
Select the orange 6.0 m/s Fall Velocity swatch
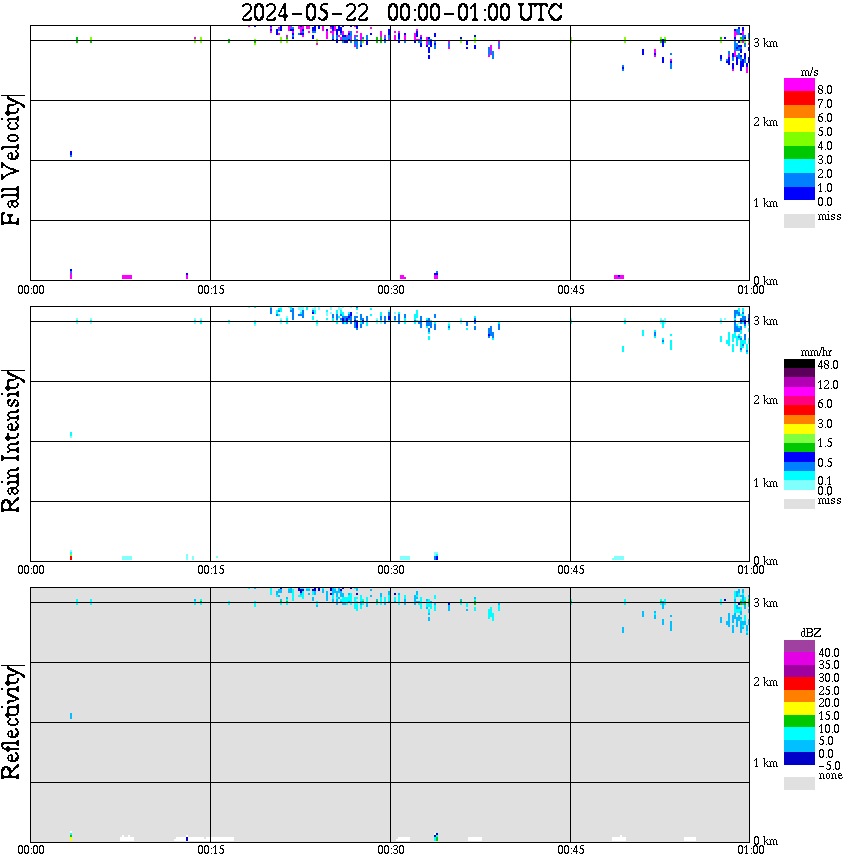(x=799, y=112)
